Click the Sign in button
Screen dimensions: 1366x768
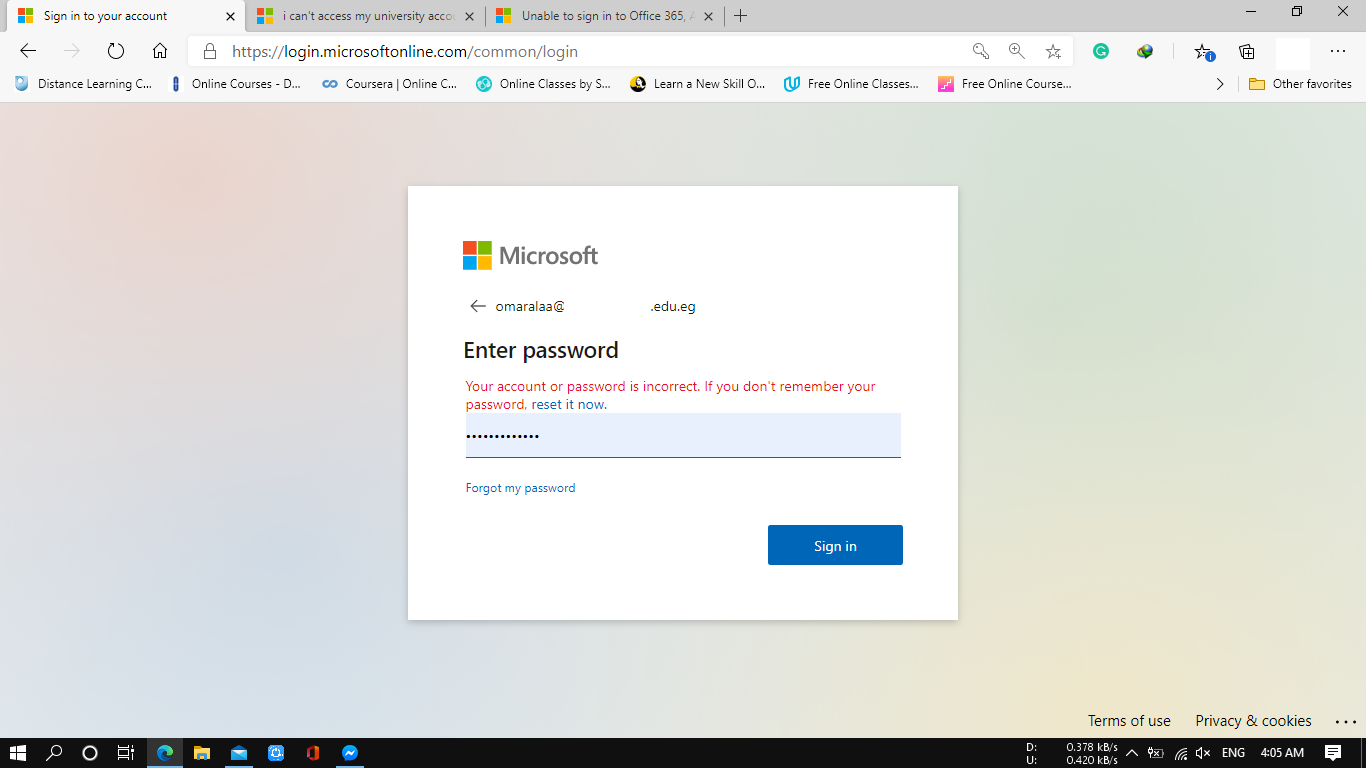(835, 545)
